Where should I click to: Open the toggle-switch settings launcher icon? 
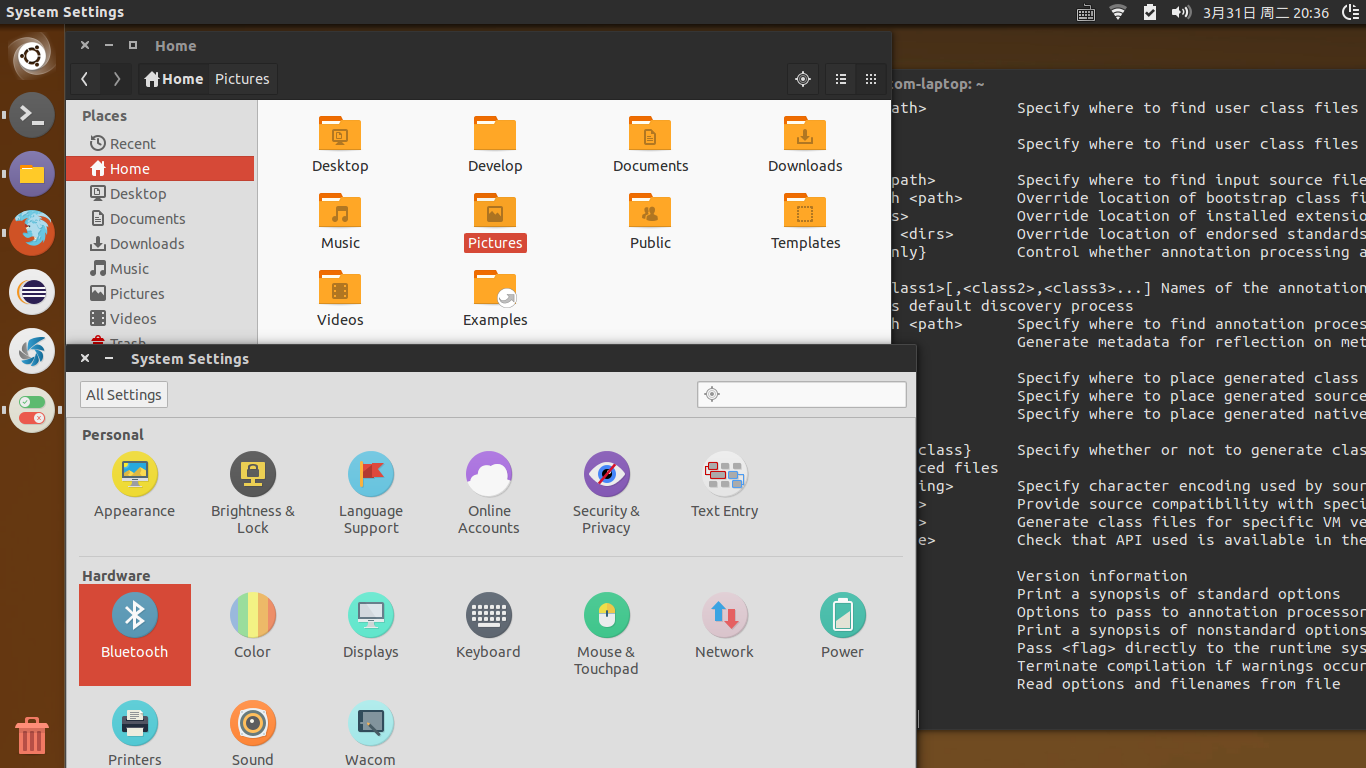[32, 410]
